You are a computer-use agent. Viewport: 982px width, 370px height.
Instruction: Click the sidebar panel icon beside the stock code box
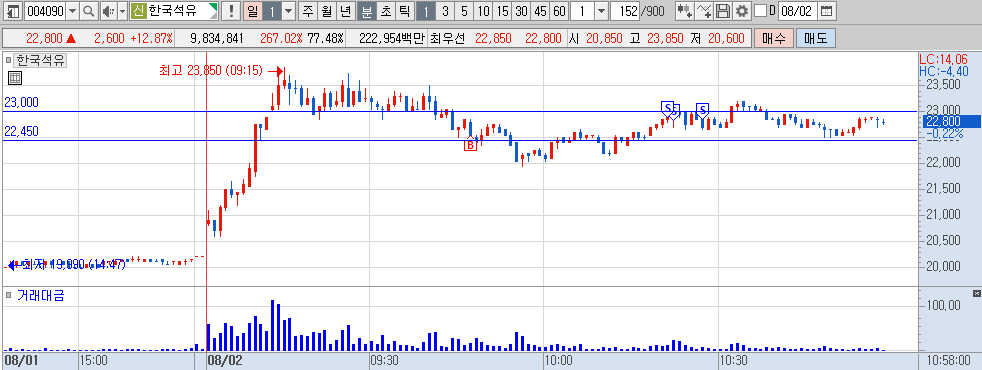12,11
